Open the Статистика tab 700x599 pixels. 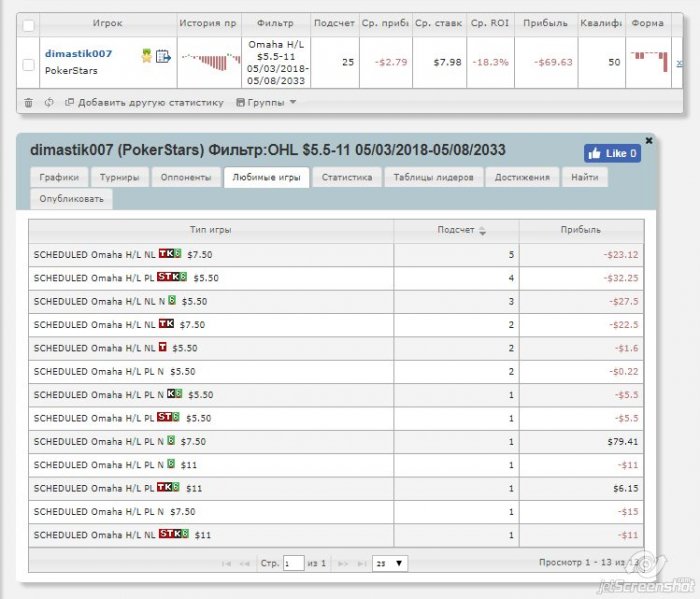coord(347,177)
